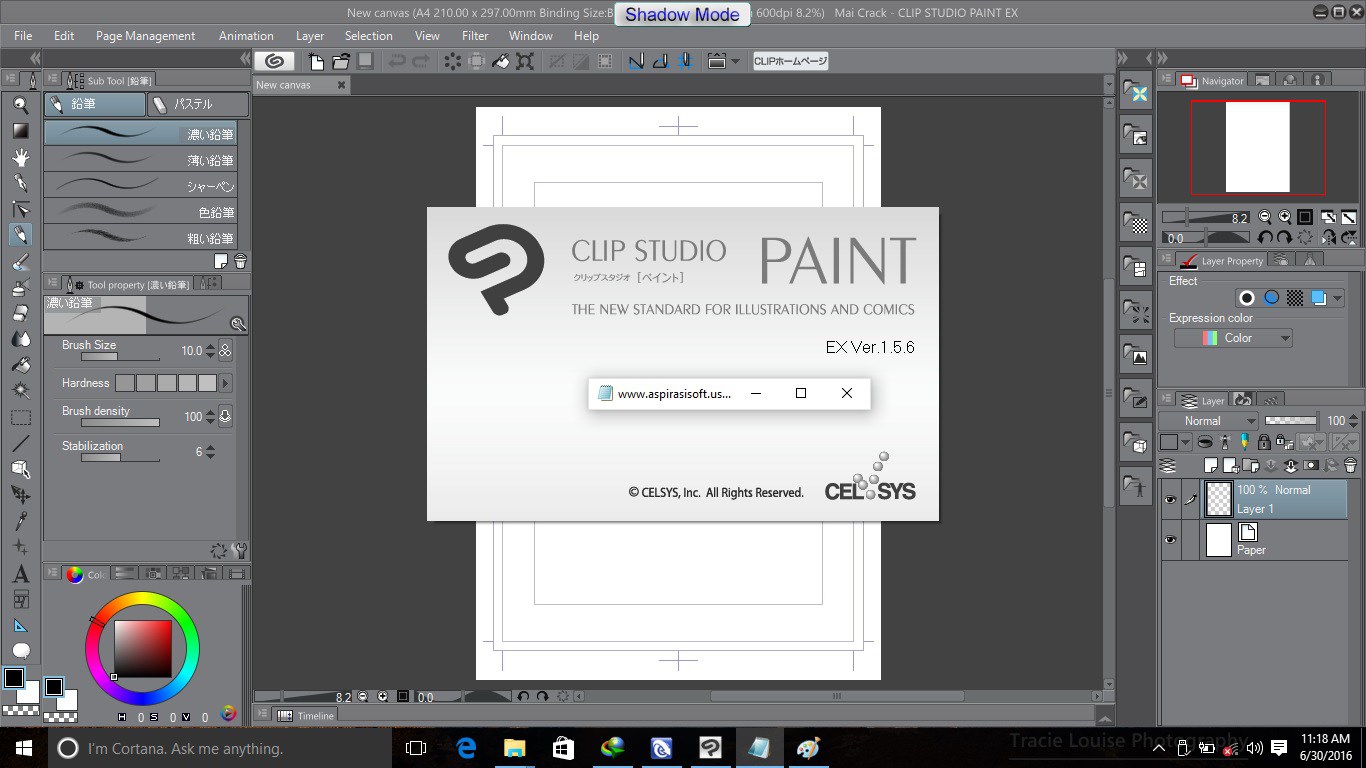Open a file using the folder icon
This screenshot has width=1366, height=768.
pyautogui.click(x=341, y=61)
